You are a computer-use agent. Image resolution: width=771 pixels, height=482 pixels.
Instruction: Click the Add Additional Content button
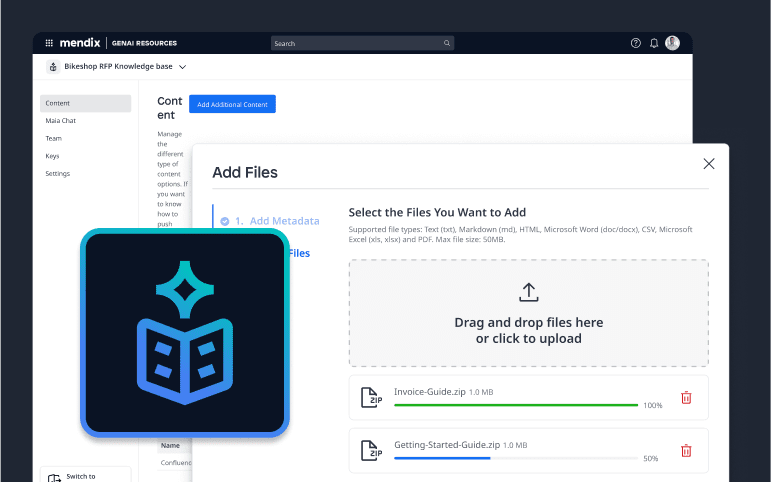(x=232, y=104)
